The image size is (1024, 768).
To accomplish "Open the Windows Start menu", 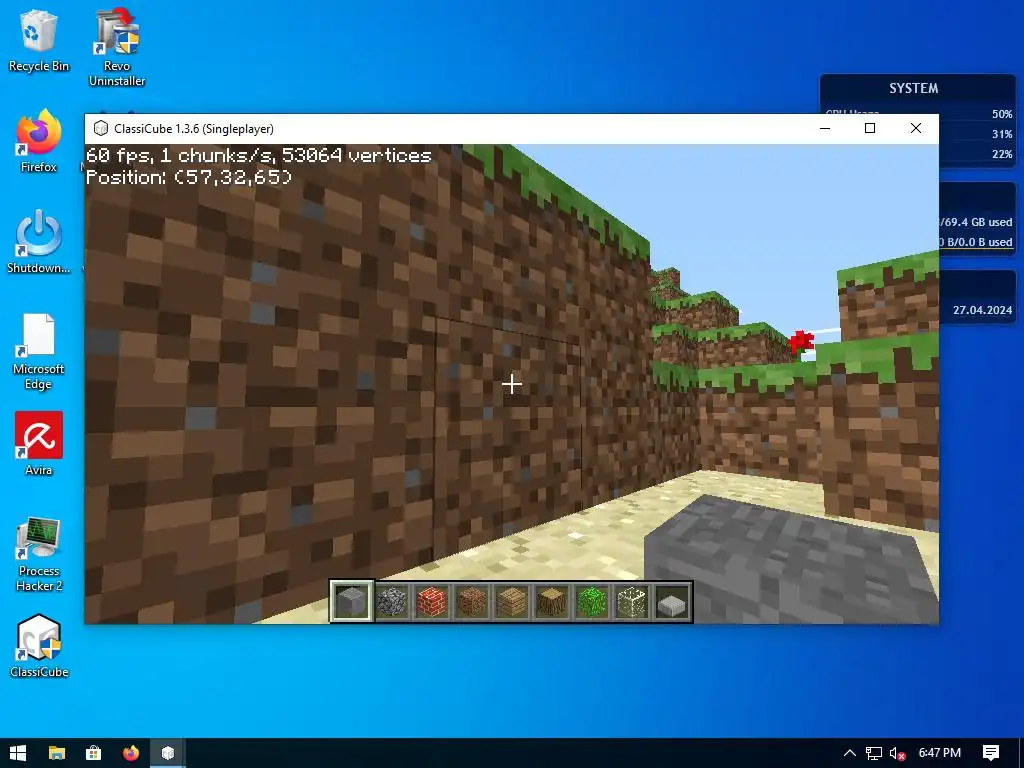I will pyautogui.click(x=18, y=753).
